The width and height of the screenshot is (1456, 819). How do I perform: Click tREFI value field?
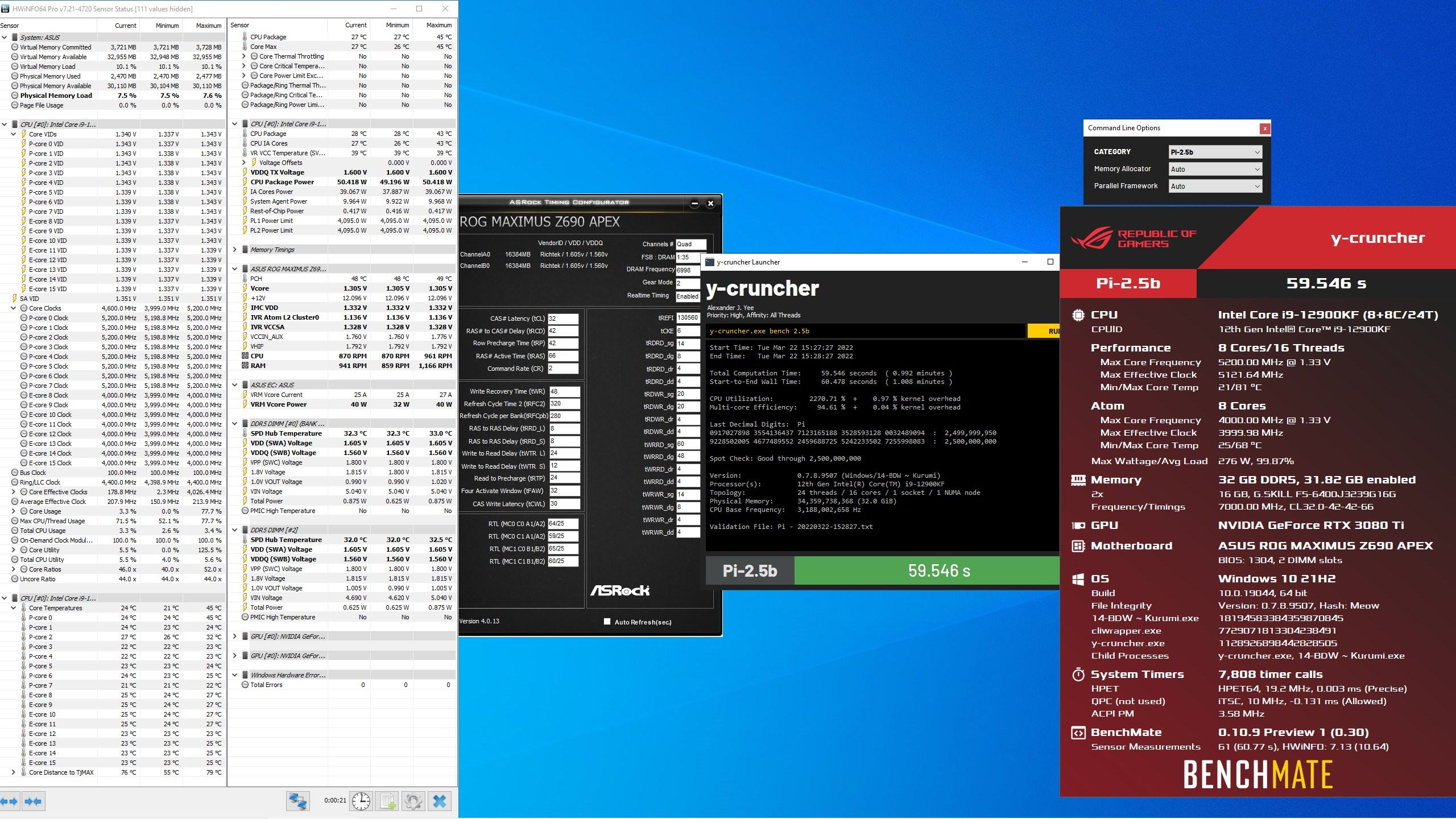coord(688,318)
